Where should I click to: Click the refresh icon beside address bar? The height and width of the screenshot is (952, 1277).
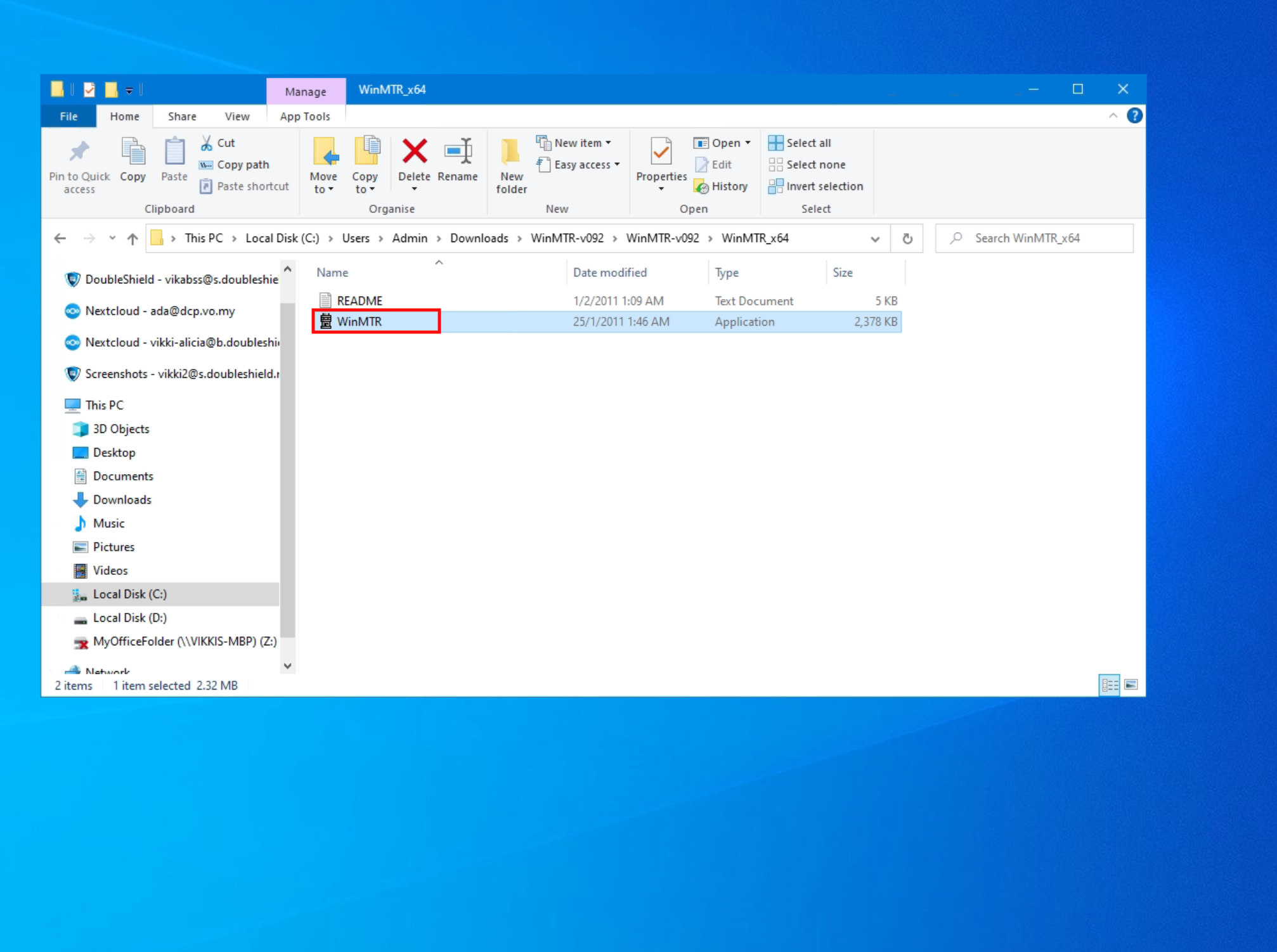pyautogui.click(x=907, y=238)
